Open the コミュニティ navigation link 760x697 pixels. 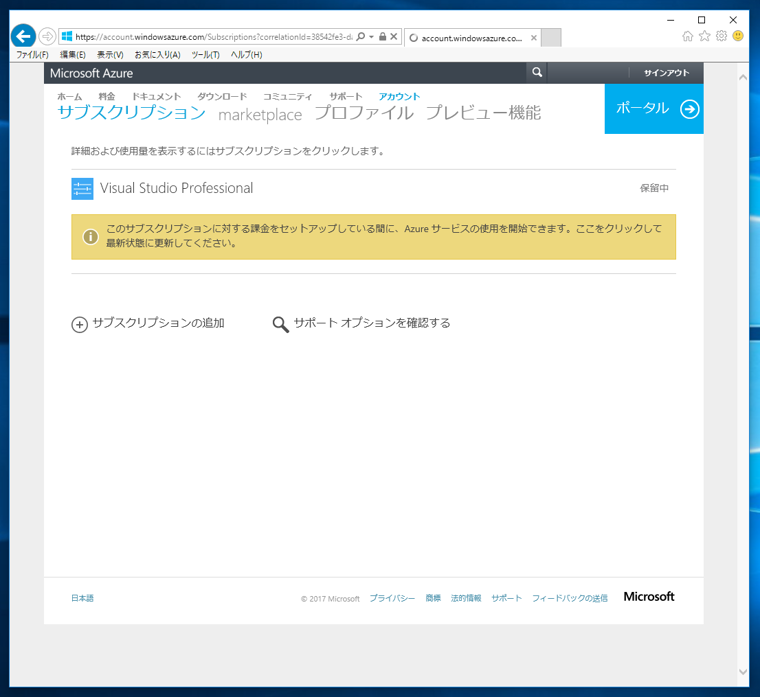click(x=287, y=96)
